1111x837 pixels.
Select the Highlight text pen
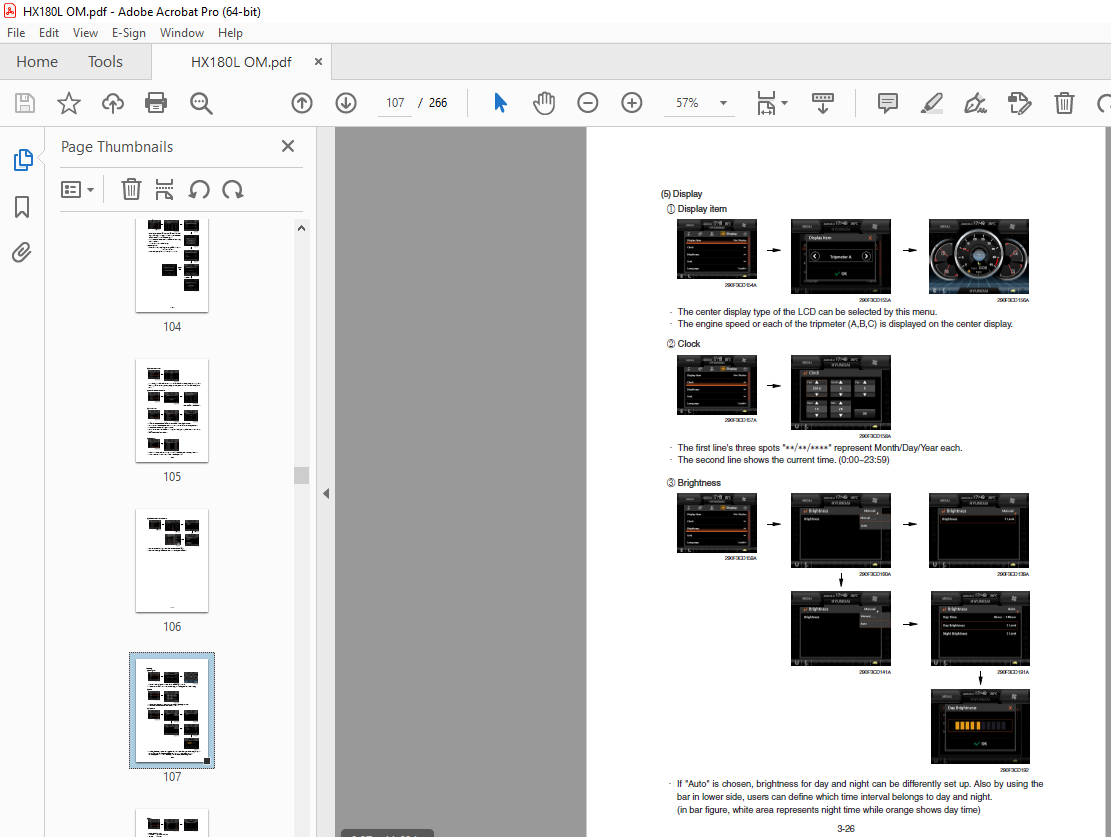click(932, 103)
